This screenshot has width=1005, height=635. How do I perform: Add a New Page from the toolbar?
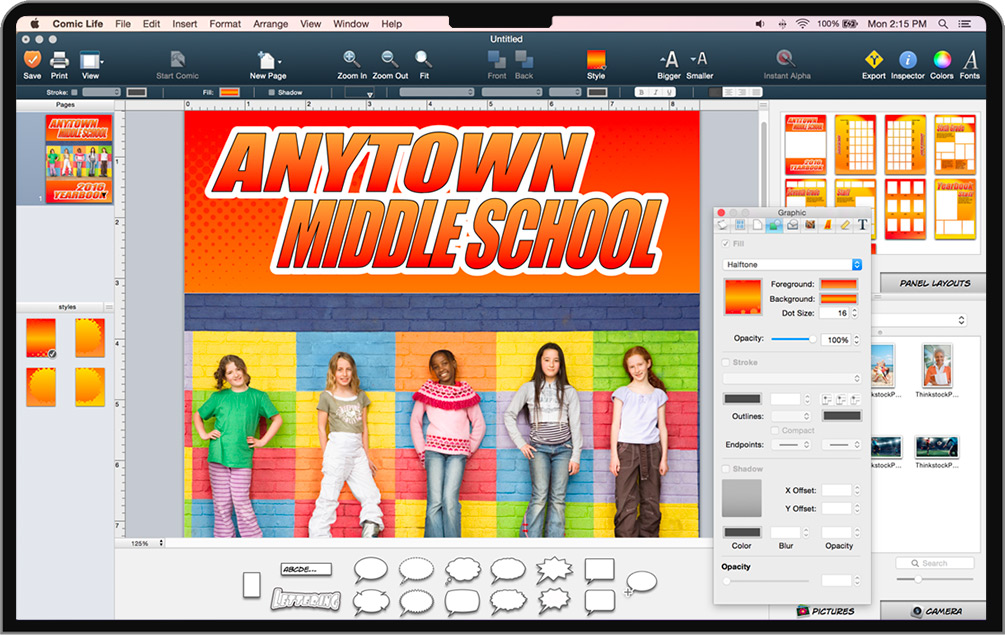coord(267,60)
